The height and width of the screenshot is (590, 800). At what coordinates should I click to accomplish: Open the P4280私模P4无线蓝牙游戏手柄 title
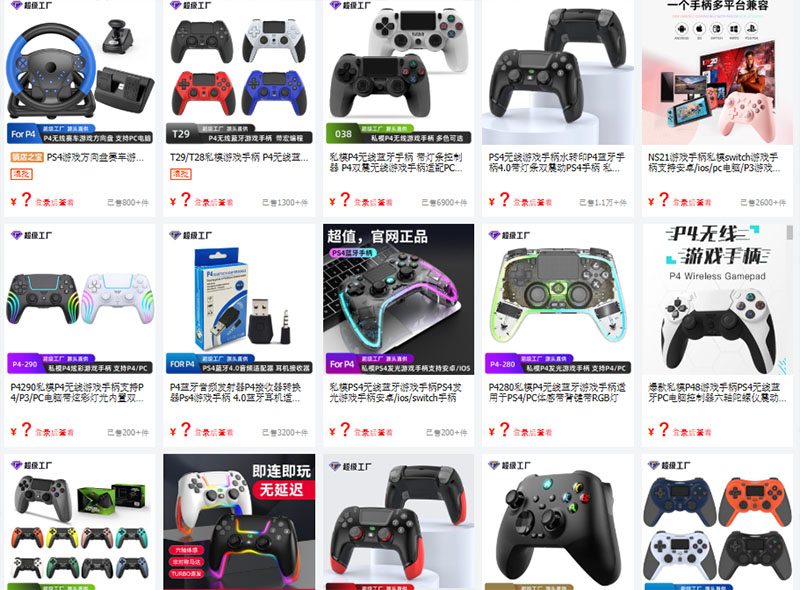point(557,392)
